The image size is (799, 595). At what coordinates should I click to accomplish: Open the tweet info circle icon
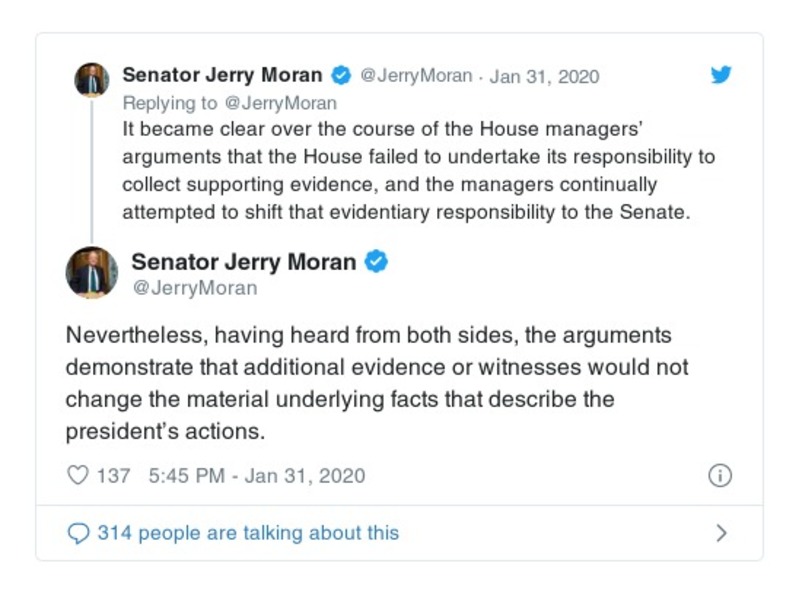click(x=720, y=475)
